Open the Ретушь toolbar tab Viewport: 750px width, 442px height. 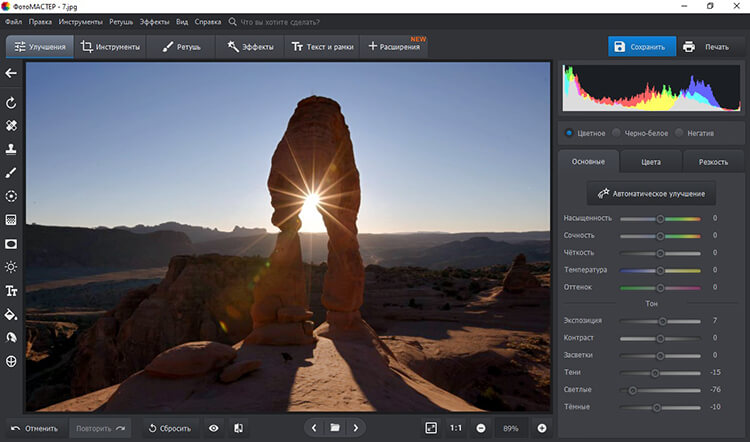[x=182, y=47]
